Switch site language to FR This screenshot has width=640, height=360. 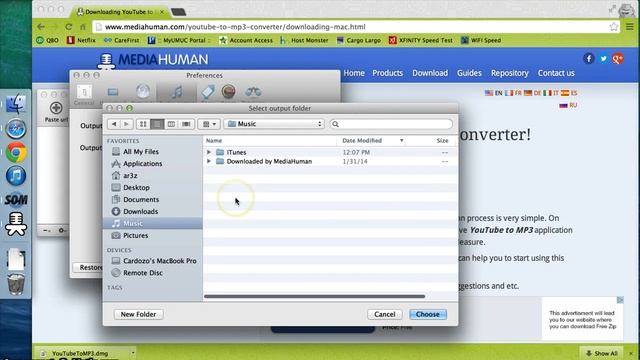pos(513,93)
